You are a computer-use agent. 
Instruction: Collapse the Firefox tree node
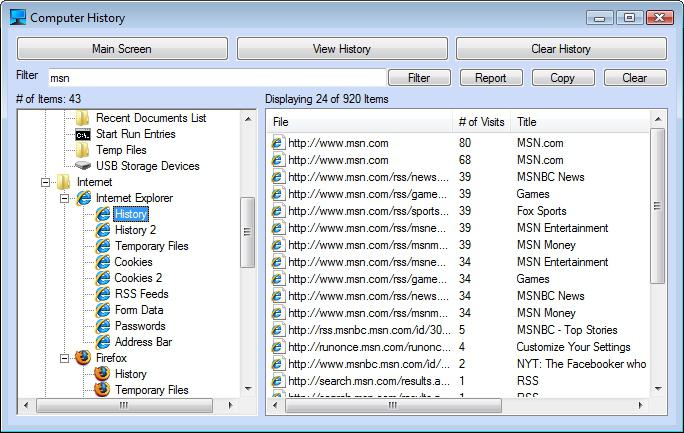point(65,358)
